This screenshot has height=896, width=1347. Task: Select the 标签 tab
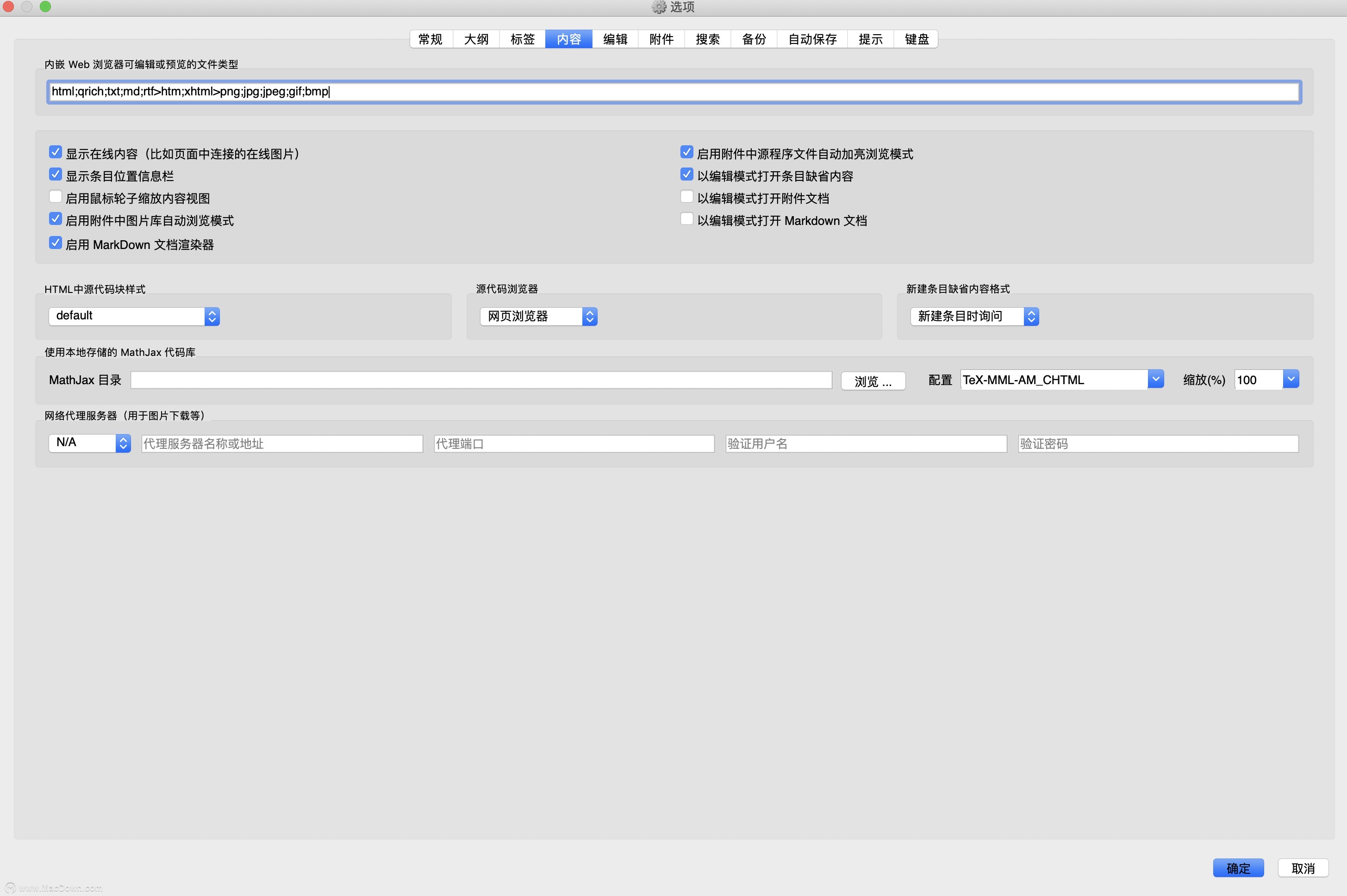click(x=522, y=39)
